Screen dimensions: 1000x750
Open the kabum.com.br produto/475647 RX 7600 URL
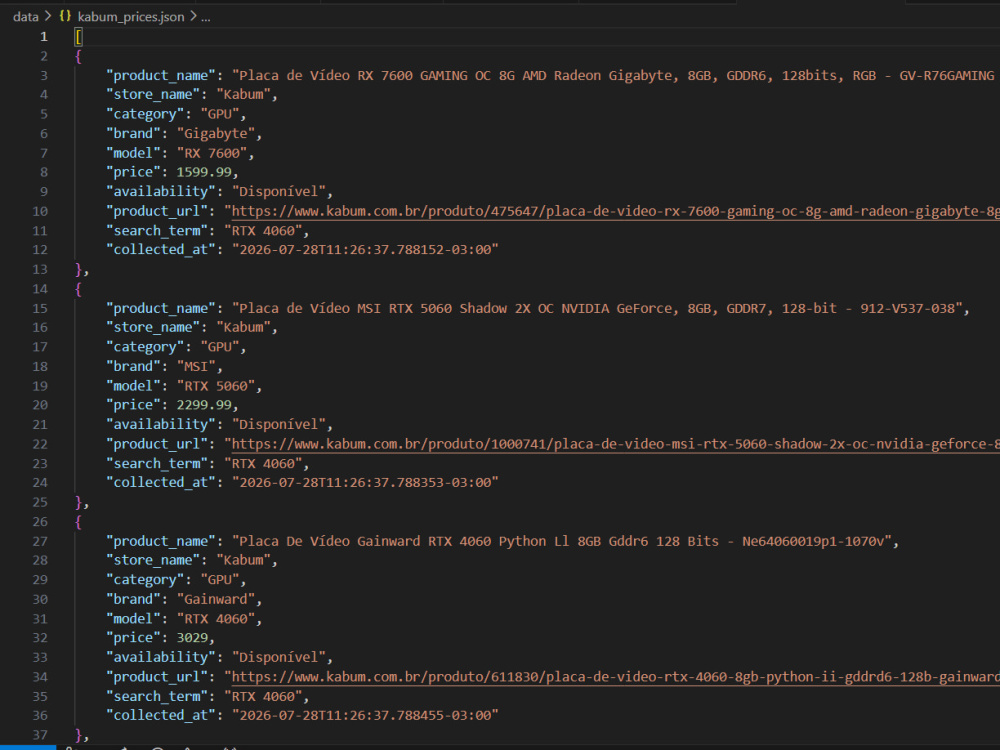point(615,211)
